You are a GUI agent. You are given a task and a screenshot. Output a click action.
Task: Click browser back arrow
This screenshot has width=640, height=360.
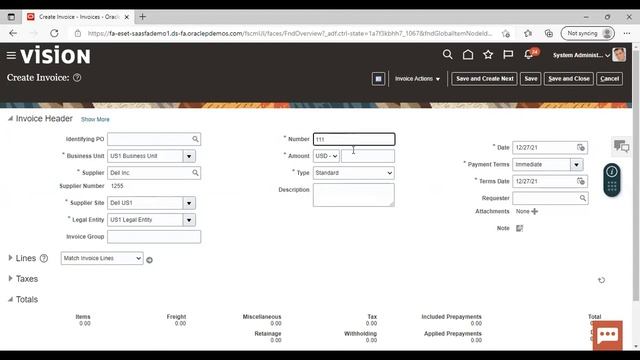13,33
